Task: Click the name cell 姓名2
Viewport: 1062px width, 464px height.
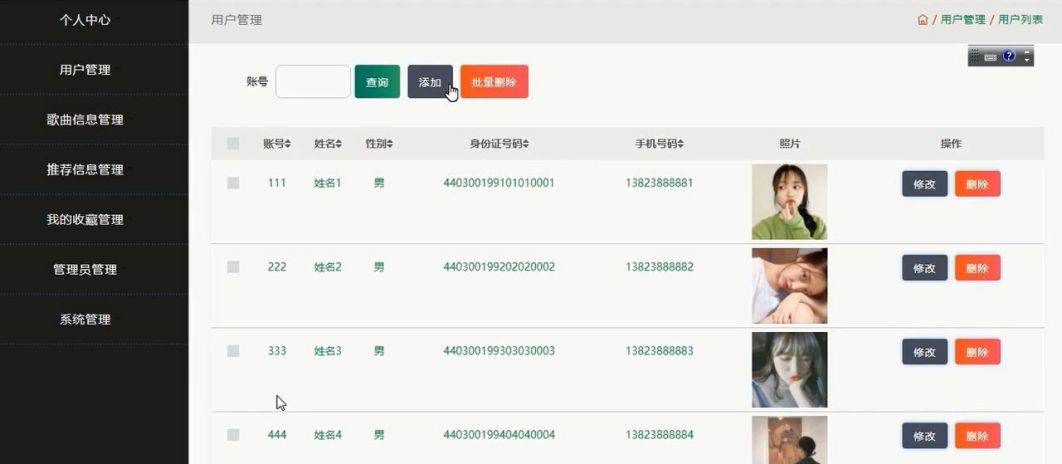Action: (x=328, y=267)
